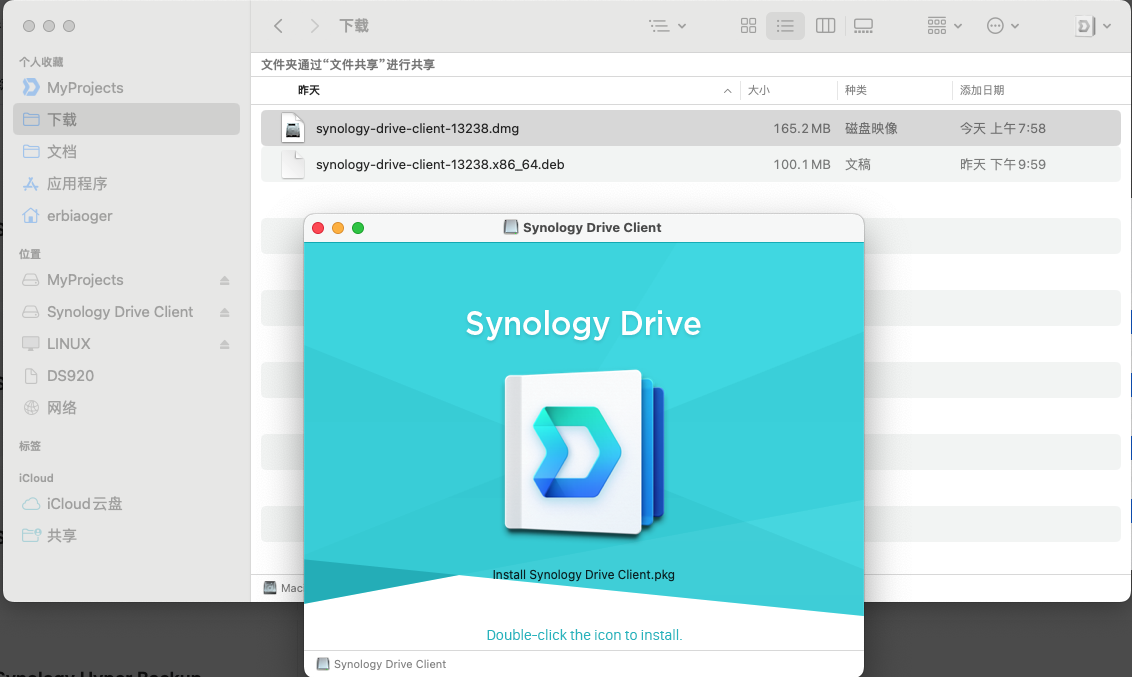1132x677 pixels.
Task: Switch Finder to icon view
Action: point(748,26)
